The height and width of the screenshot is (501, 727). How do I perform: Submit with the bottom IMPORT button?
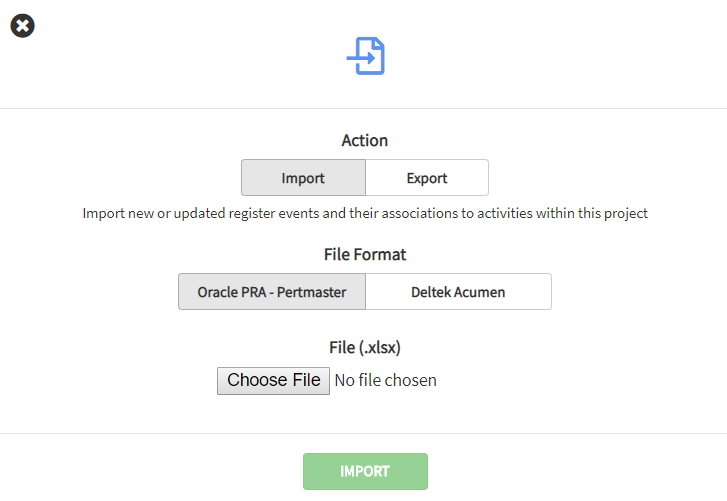365,471
